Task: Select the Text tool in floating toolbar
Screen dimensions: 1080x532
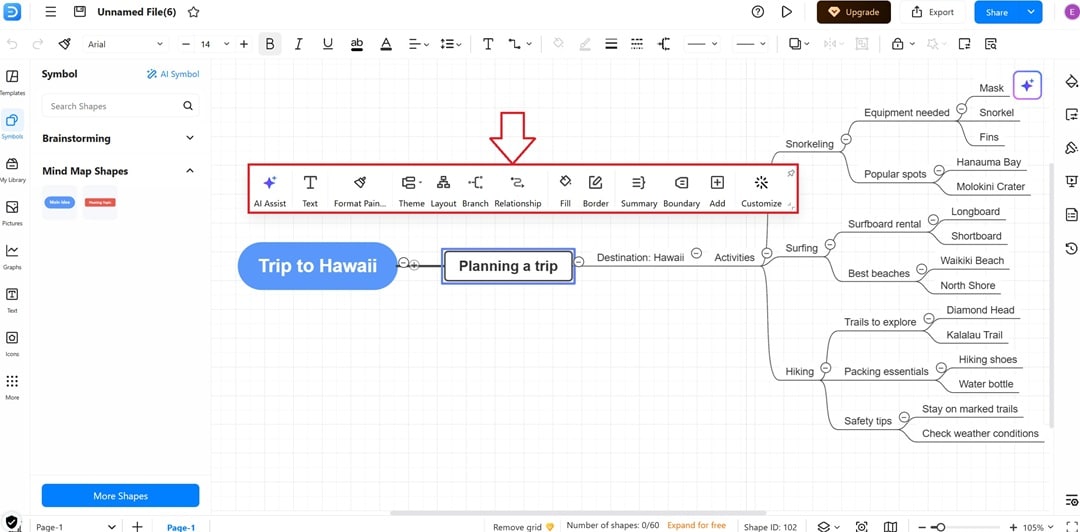Action: point(310,191)
